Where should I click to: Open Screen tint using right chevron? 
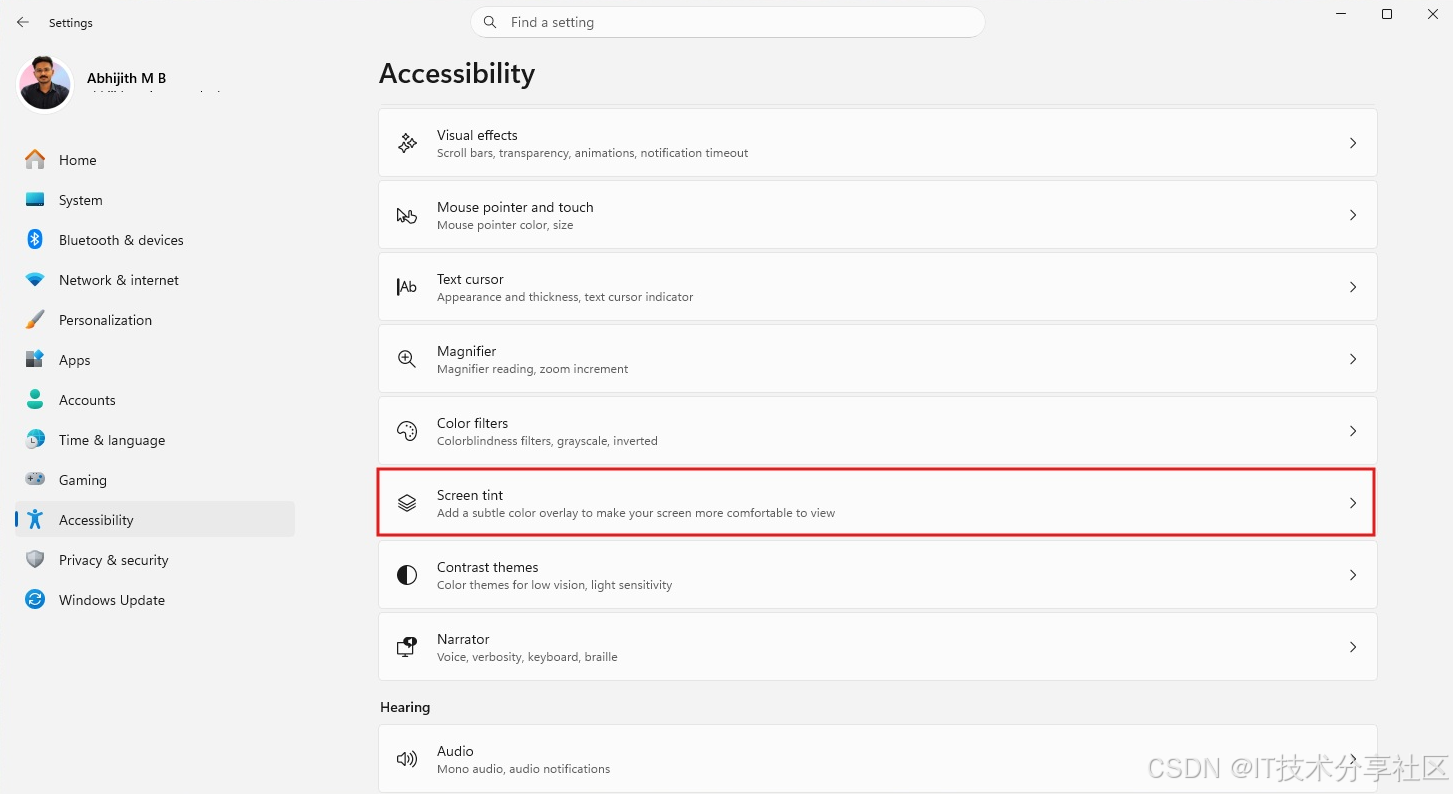coord(1353,503)
